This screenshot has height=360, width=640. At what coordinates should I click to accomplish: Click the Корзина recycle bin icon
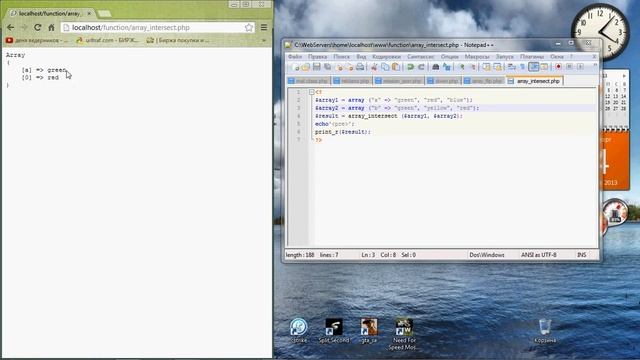[x=545, y=331]
